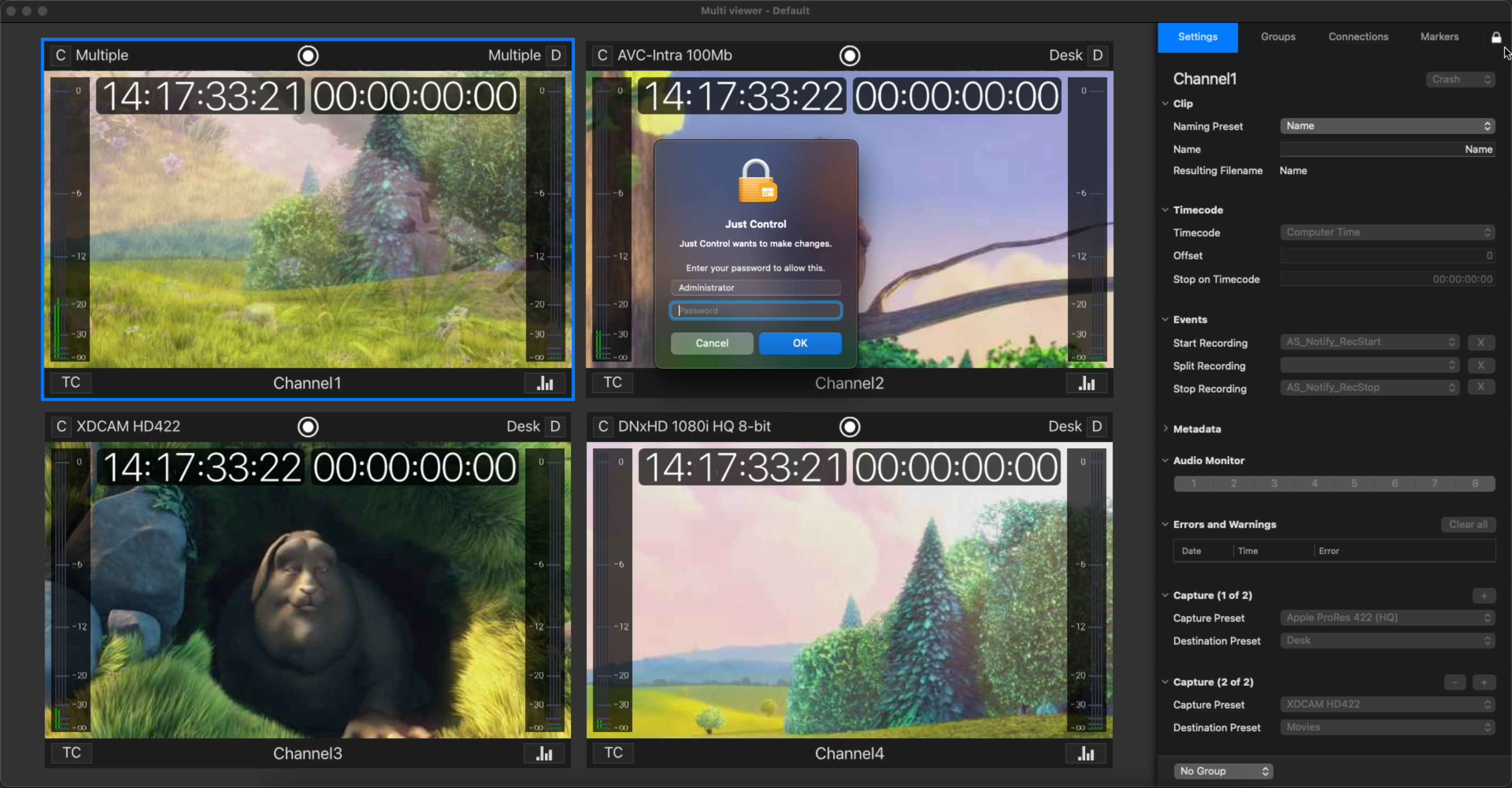Click the D destination icon on Channel1
The width and height of the screenshot is (1512, 788).
(x=556, y=55)
